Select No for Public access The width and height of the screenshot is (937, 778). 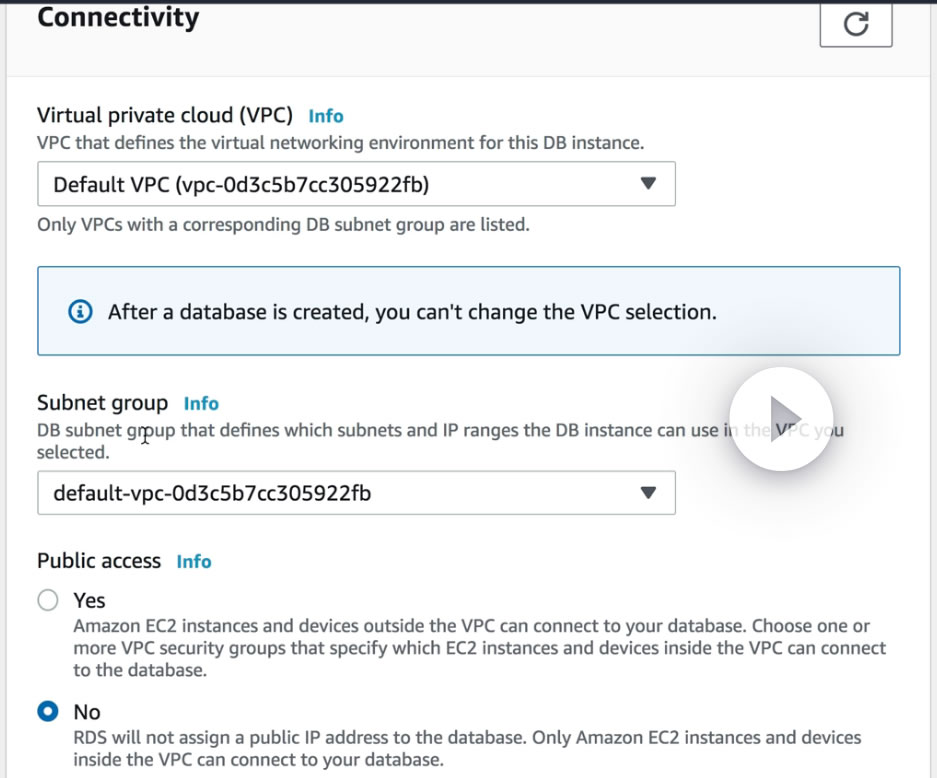click(47, 712)
